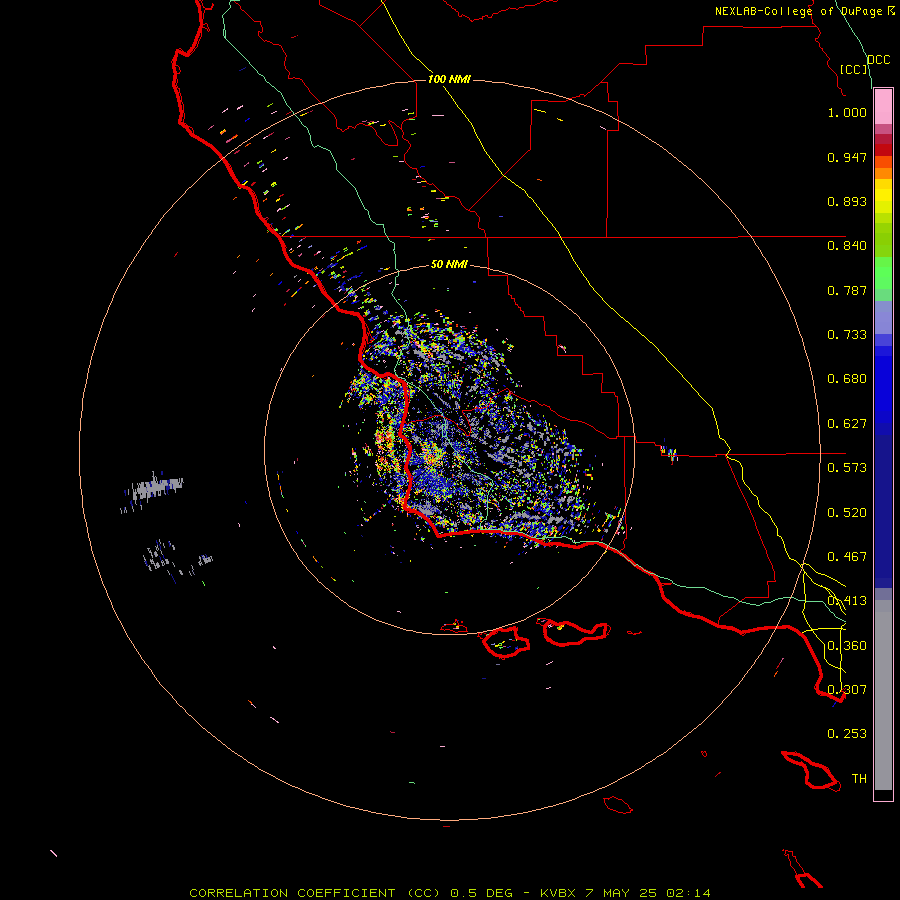Click the 0.627 value on the color scale
This screenshot has height=900, width=900.
click(x=847, y=424)
